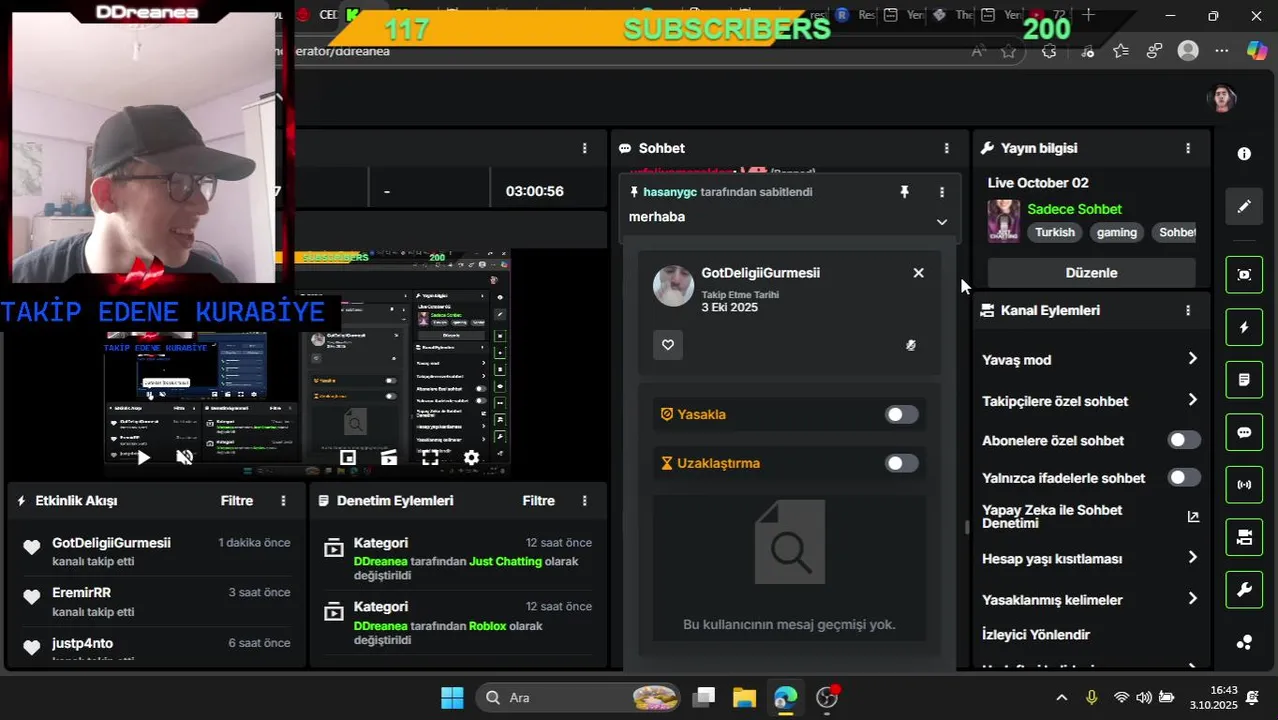Open İzleyici Yönlendir option
This screenshot has width=1278, height=720.
click(1036, 635)
